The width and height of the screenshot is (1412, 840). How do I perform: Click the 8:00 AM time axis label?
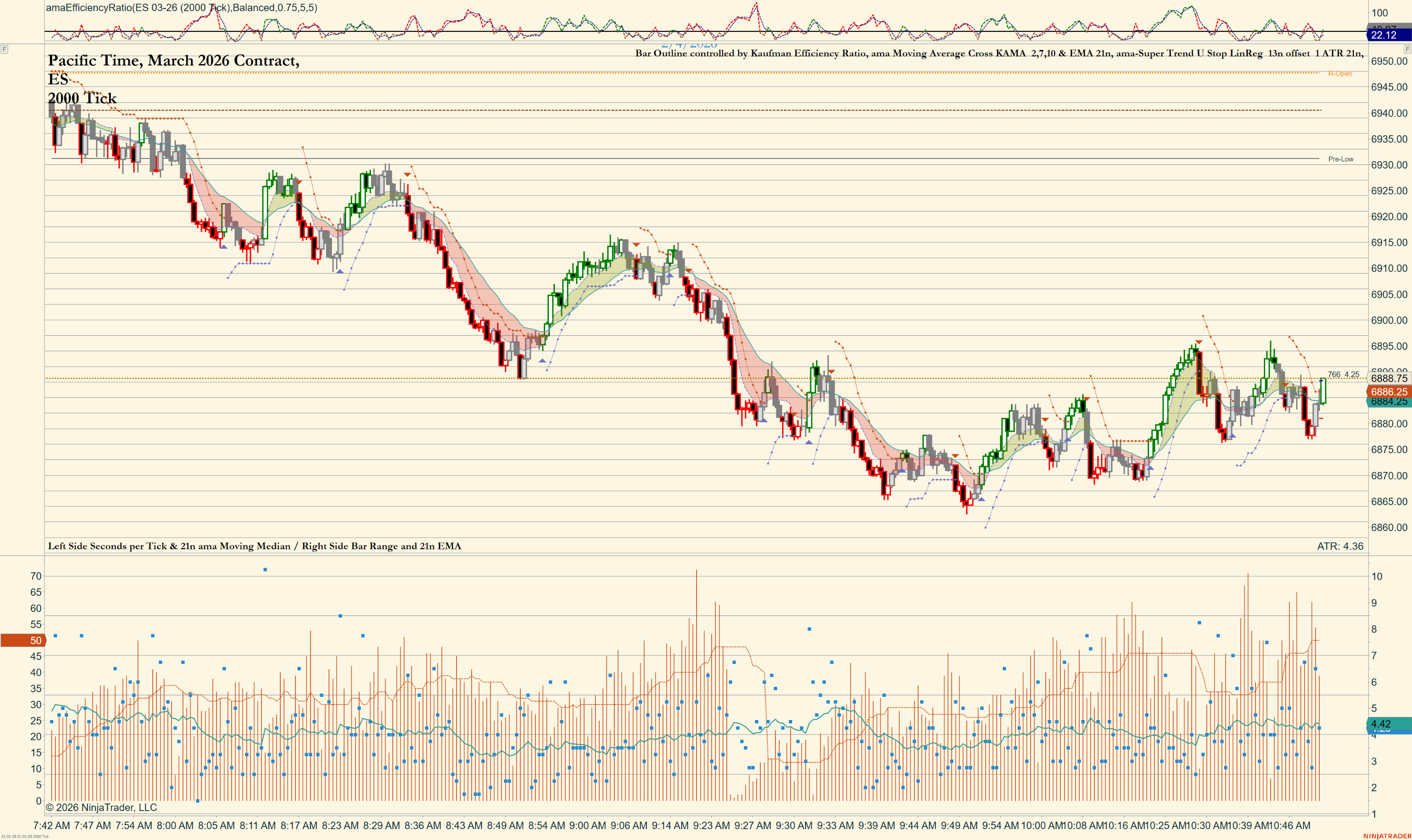point(175,825)
